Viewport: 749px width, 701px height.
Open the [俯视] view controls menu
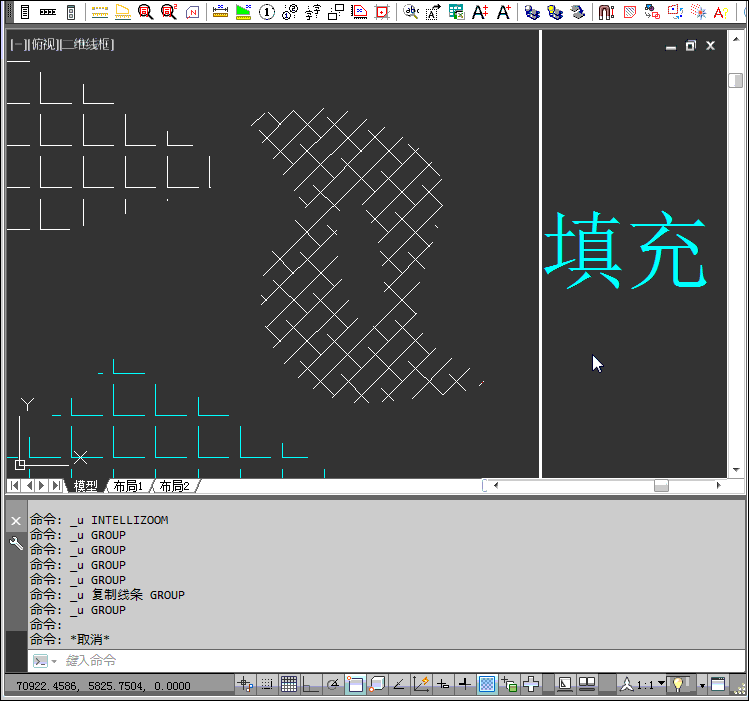point(42,45)
